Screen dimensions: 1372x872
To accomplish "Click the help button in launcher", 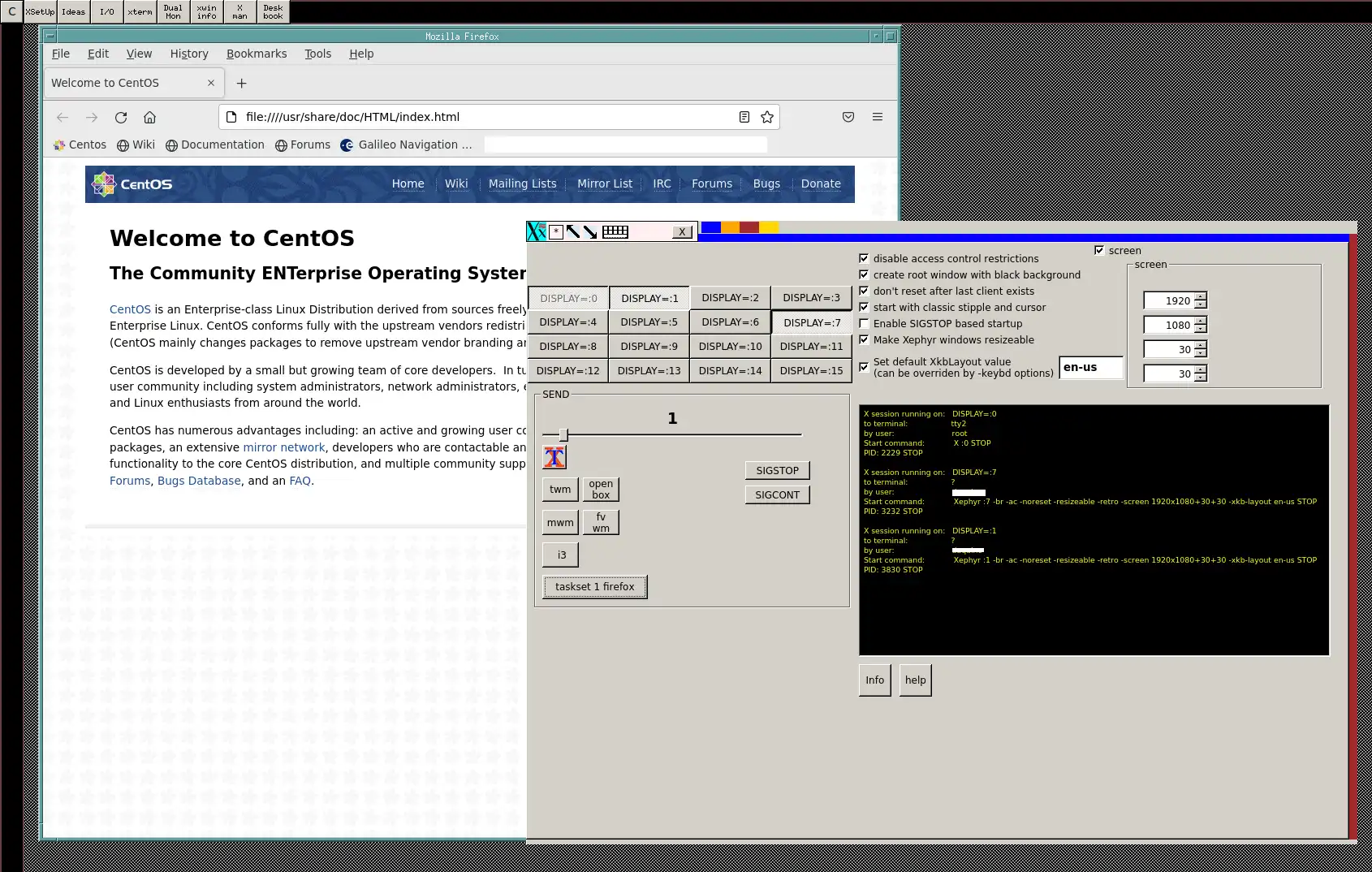I will [915, 680].
